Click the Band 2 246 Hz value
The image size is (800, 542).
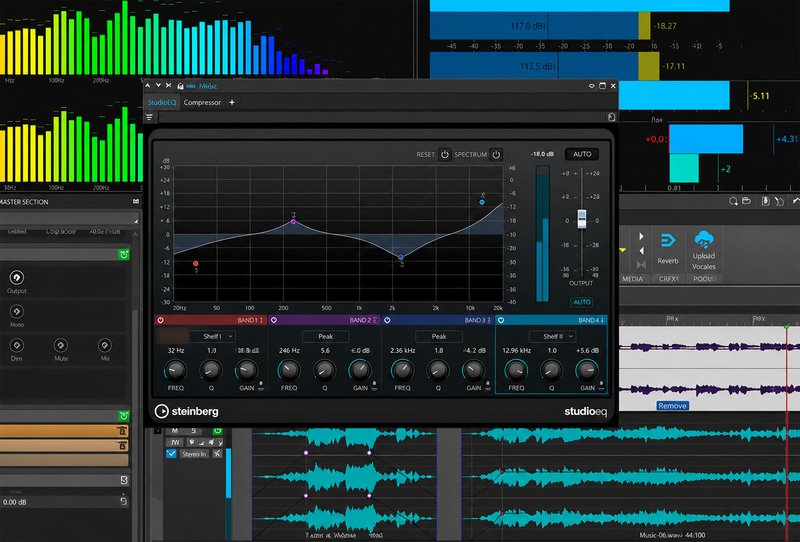click(x=289, y=351)
